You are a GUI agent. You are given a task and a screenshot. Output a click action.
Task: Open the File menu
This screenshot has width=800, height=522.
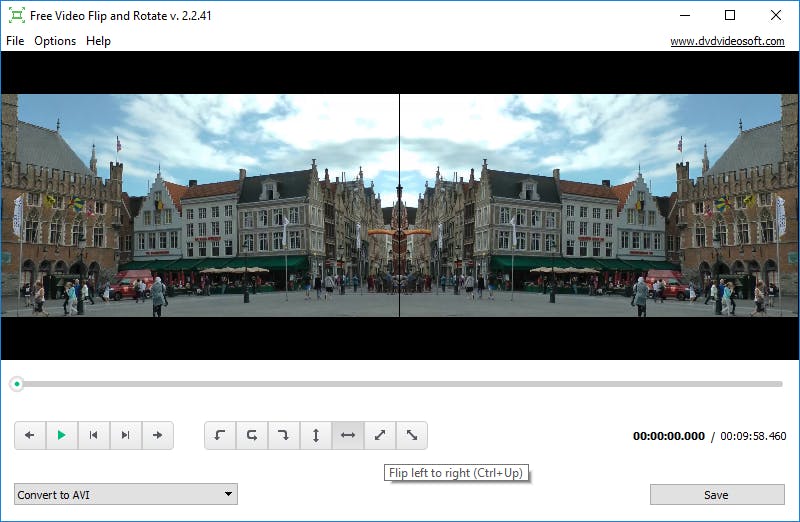pos(15,41)
